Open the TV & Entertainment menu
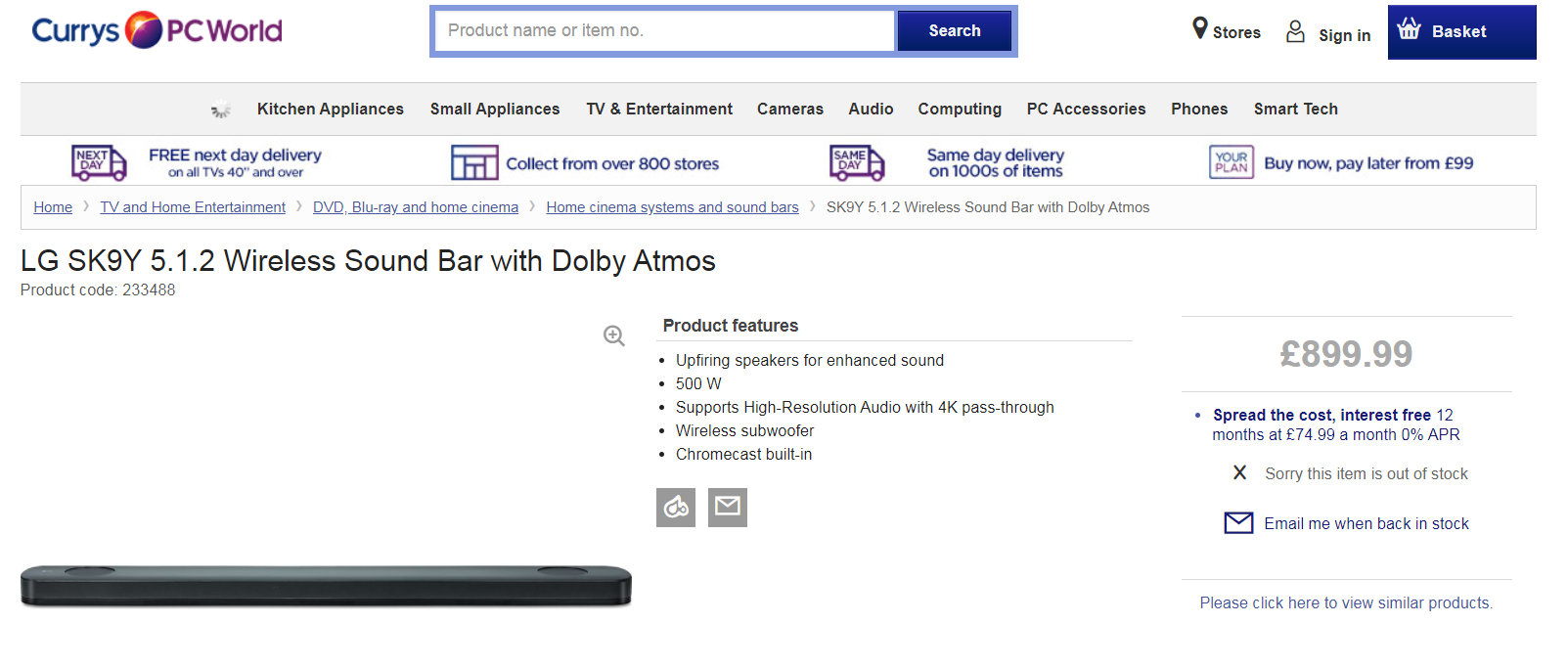 tap(659, 109)
